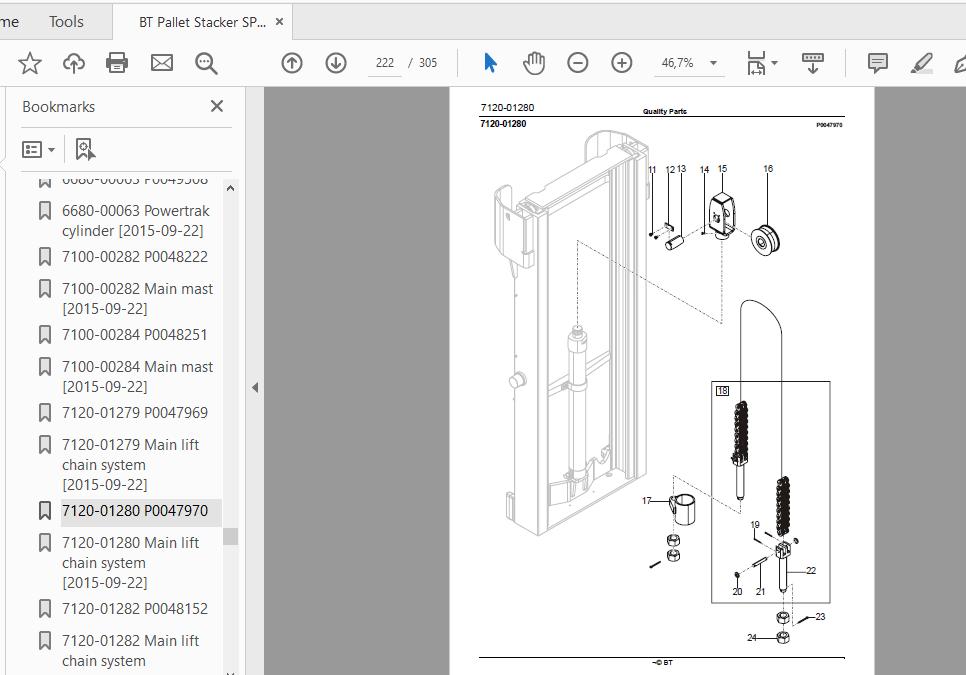Select BT Pallet Stacker document tab
The width and height of the screenshot is (966, 675).
[x=203, y=22]
